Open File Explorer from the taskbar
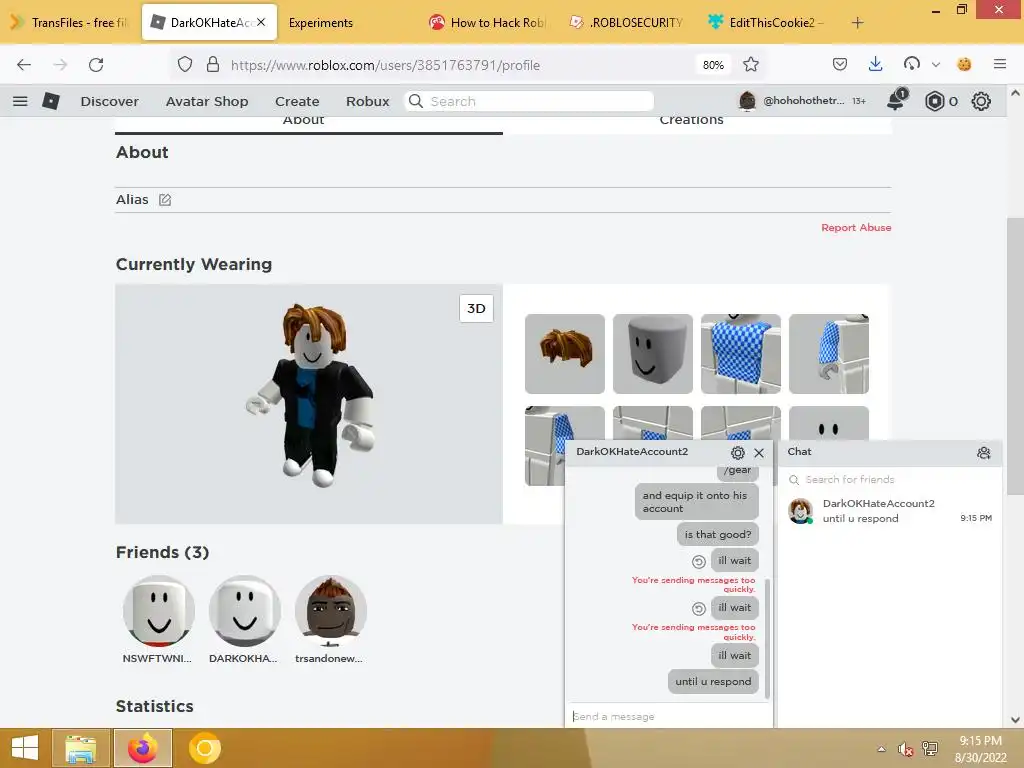This screenshot has height=768, width=1024. (80, 748)
